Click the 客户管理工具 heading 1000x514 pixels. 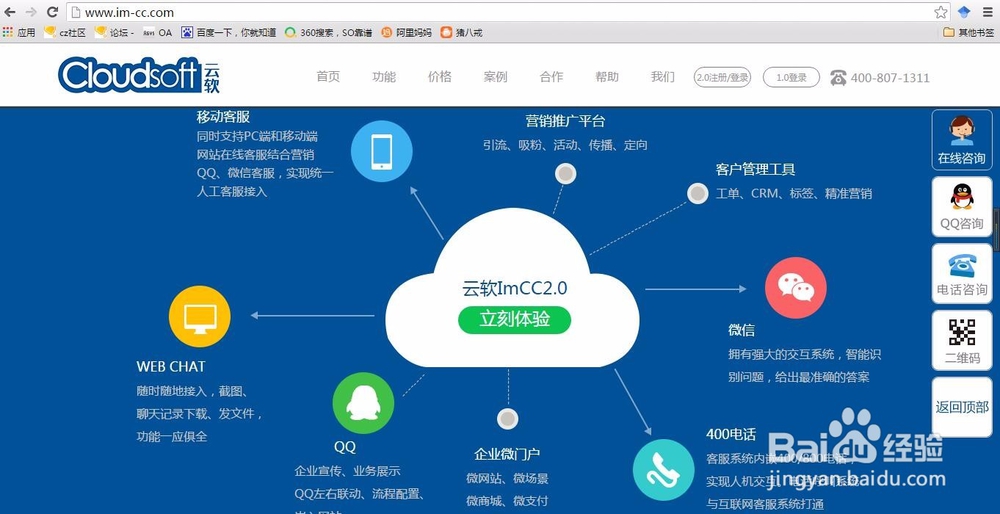tap(755, 170)
